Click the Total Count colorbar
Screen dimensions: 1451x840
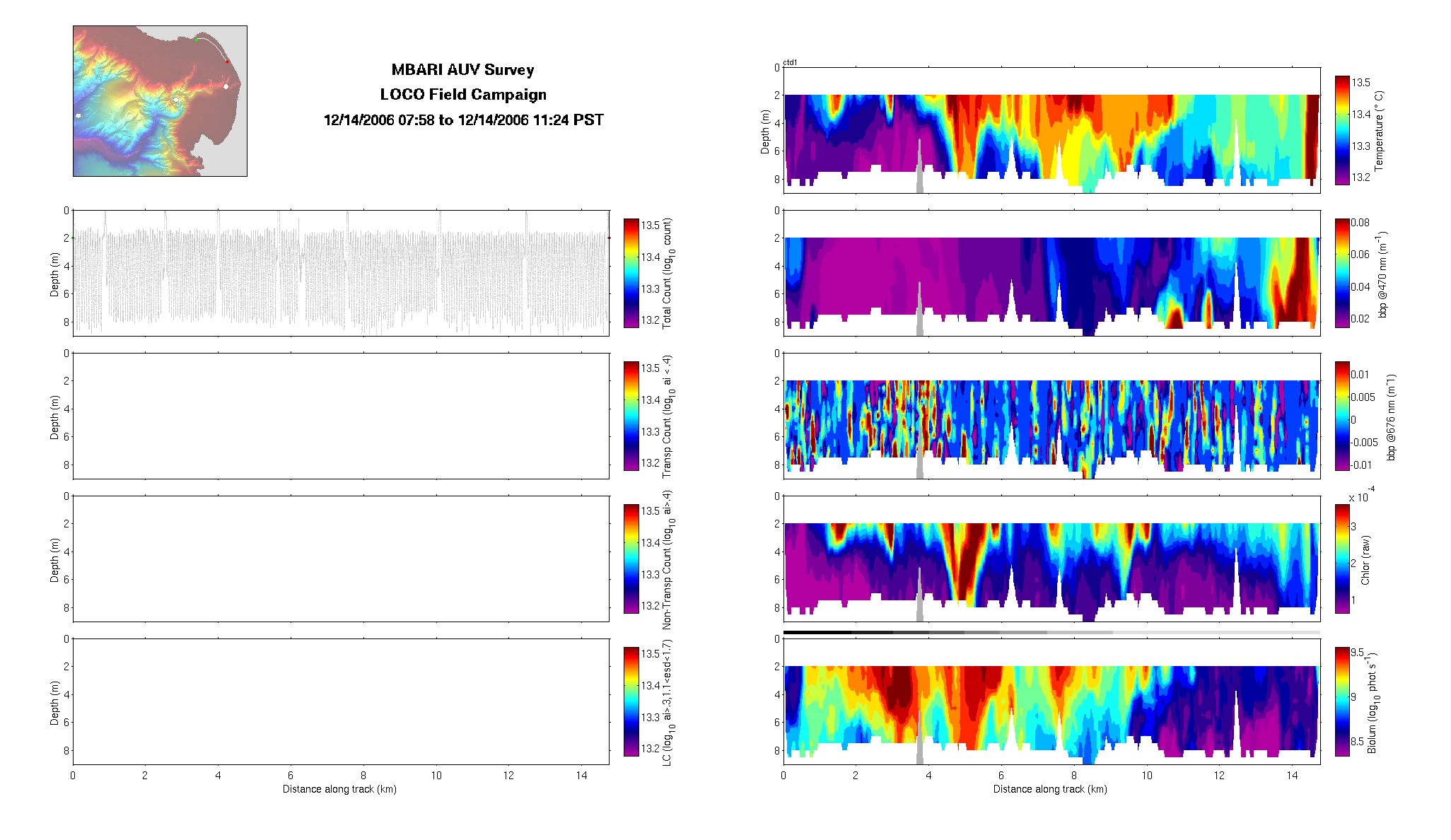631,273
